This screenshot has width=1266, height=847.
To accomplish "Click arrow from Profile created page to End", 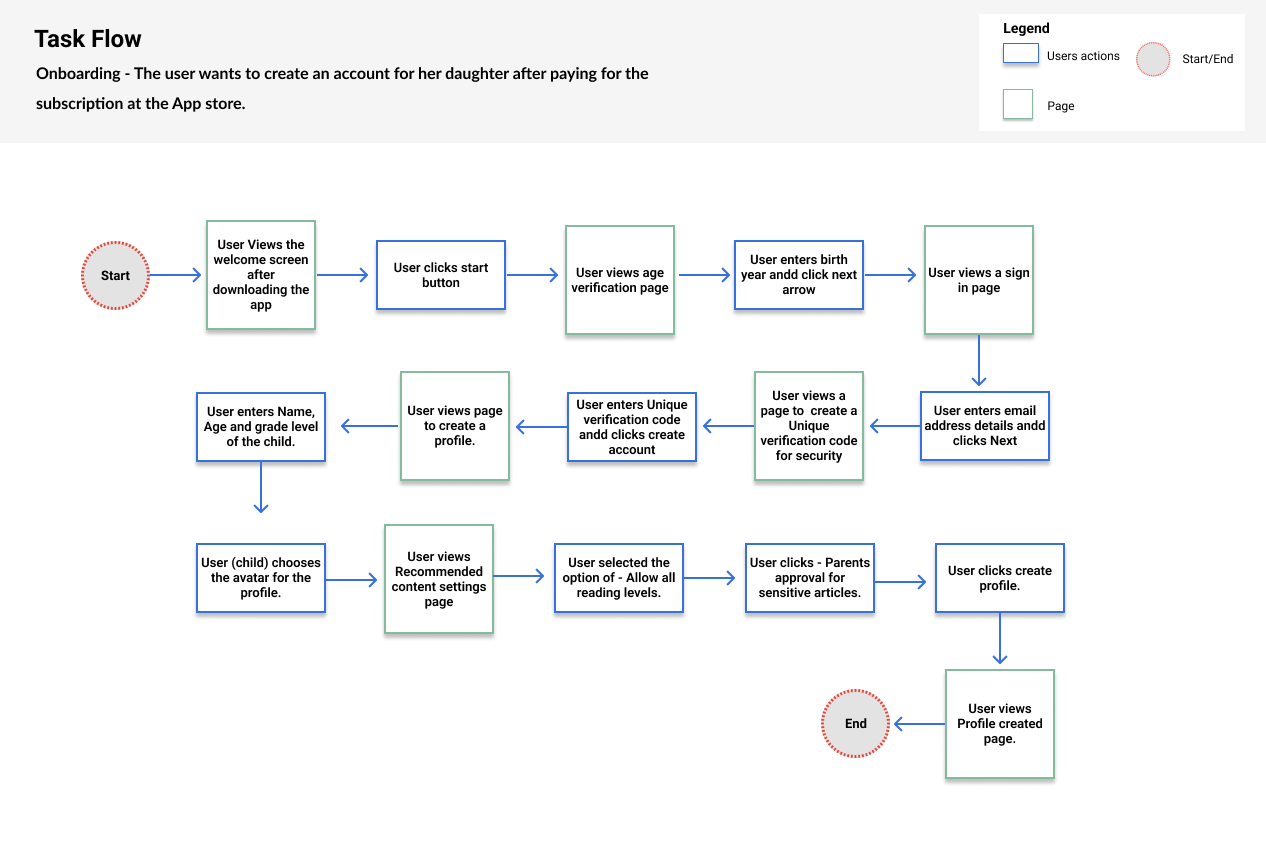I will tap(919, 724).
